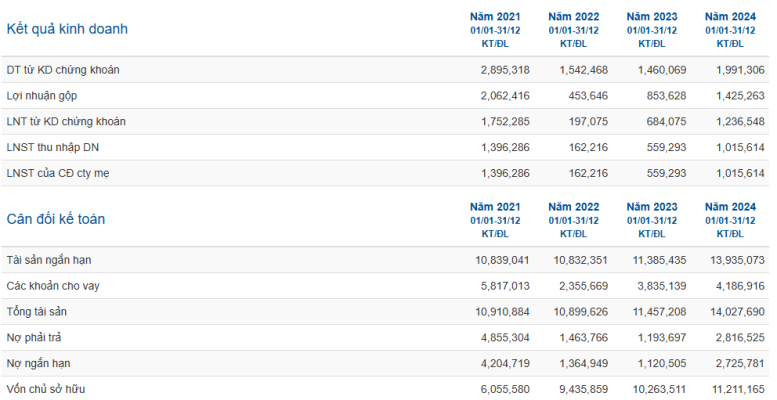This screenshot has width=777, height=400.
Task: Click the Kết quả kinh doanh heading
Action: (67, 29)
